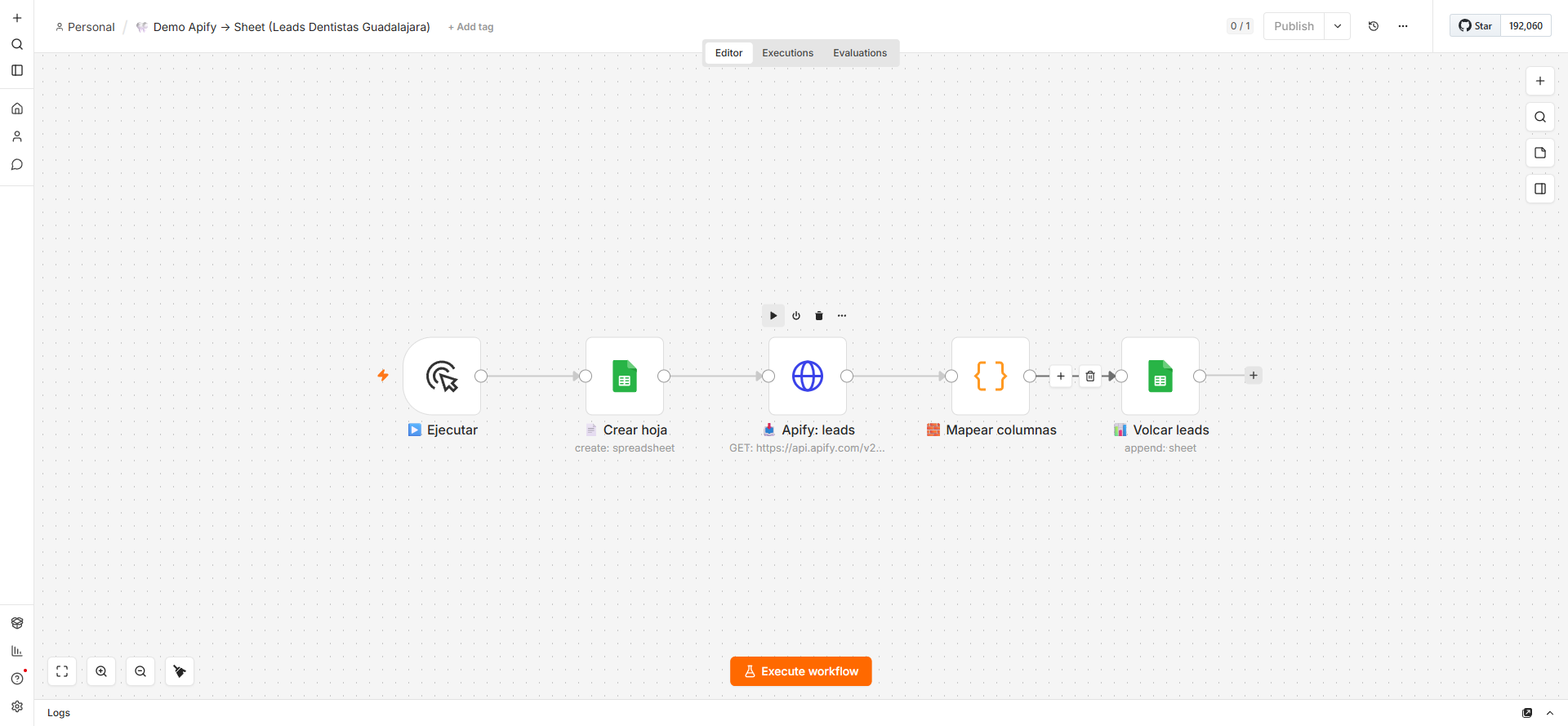Click Execute workflow button
The width and height of the screenshot is (1568, 726).
coord(801,671)
